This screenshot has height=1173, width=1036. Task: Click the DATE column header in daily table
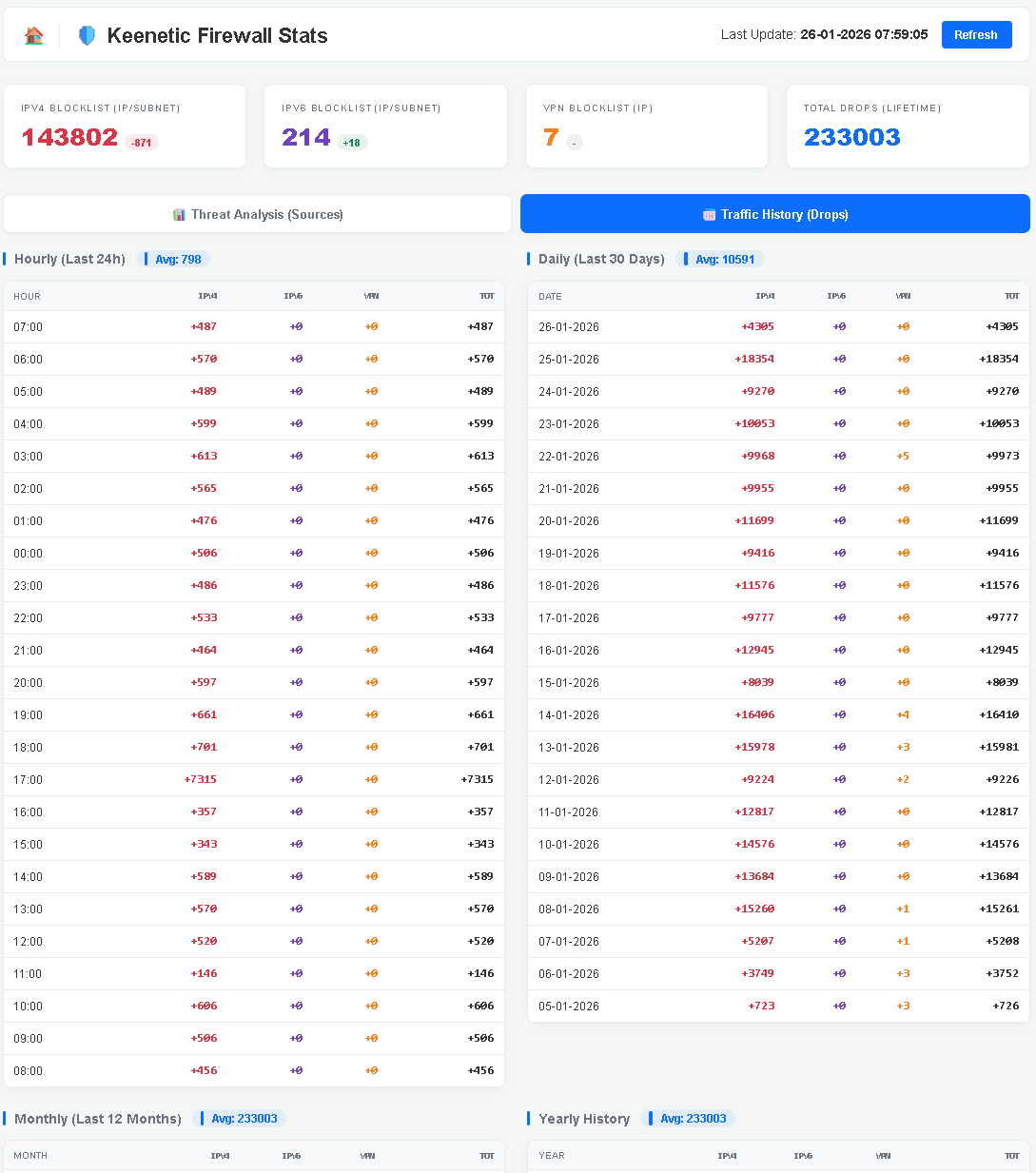point(550,296)
